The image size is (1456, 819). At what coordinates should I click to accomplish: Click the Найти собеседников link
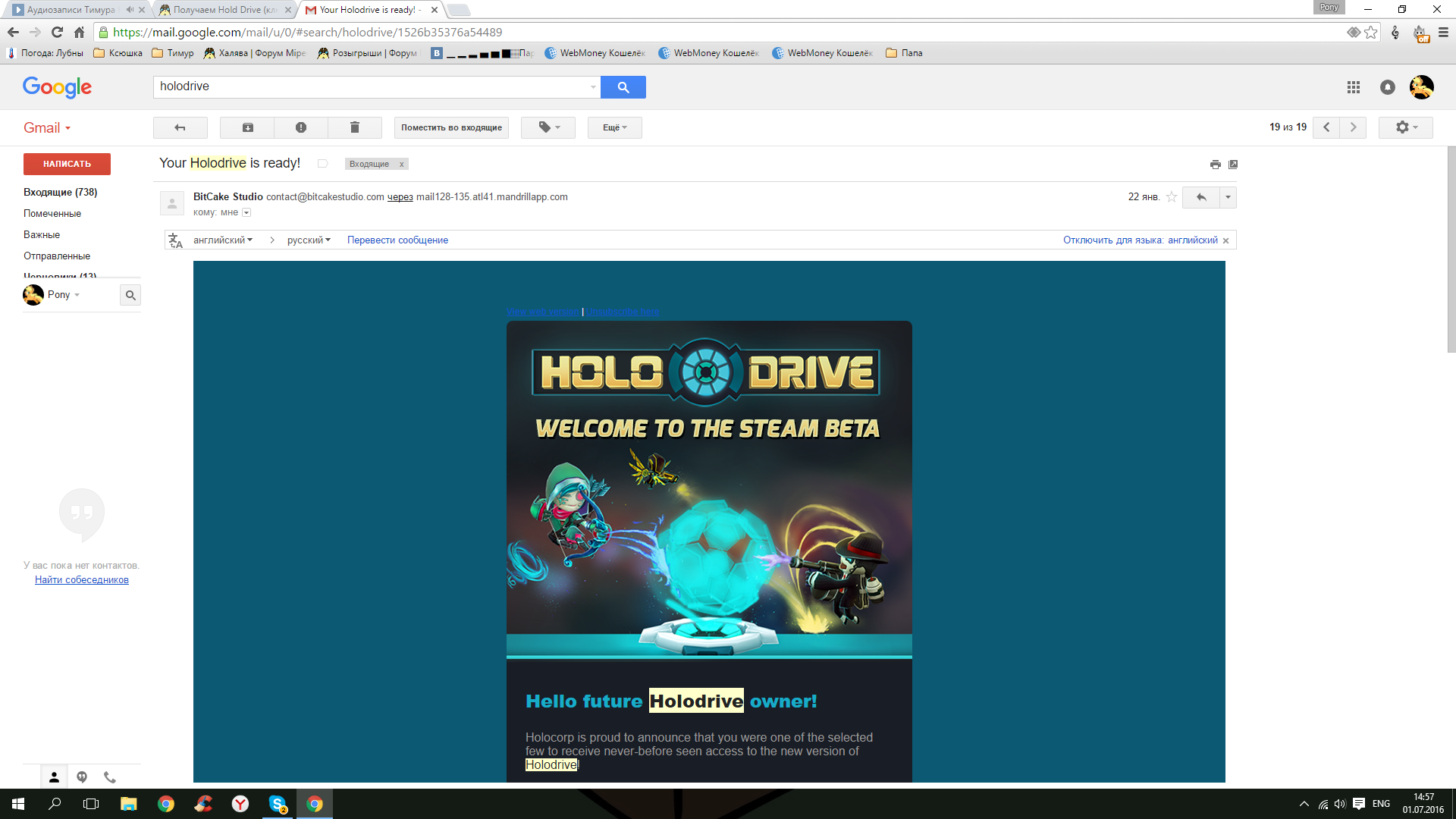tap(82, 580)
